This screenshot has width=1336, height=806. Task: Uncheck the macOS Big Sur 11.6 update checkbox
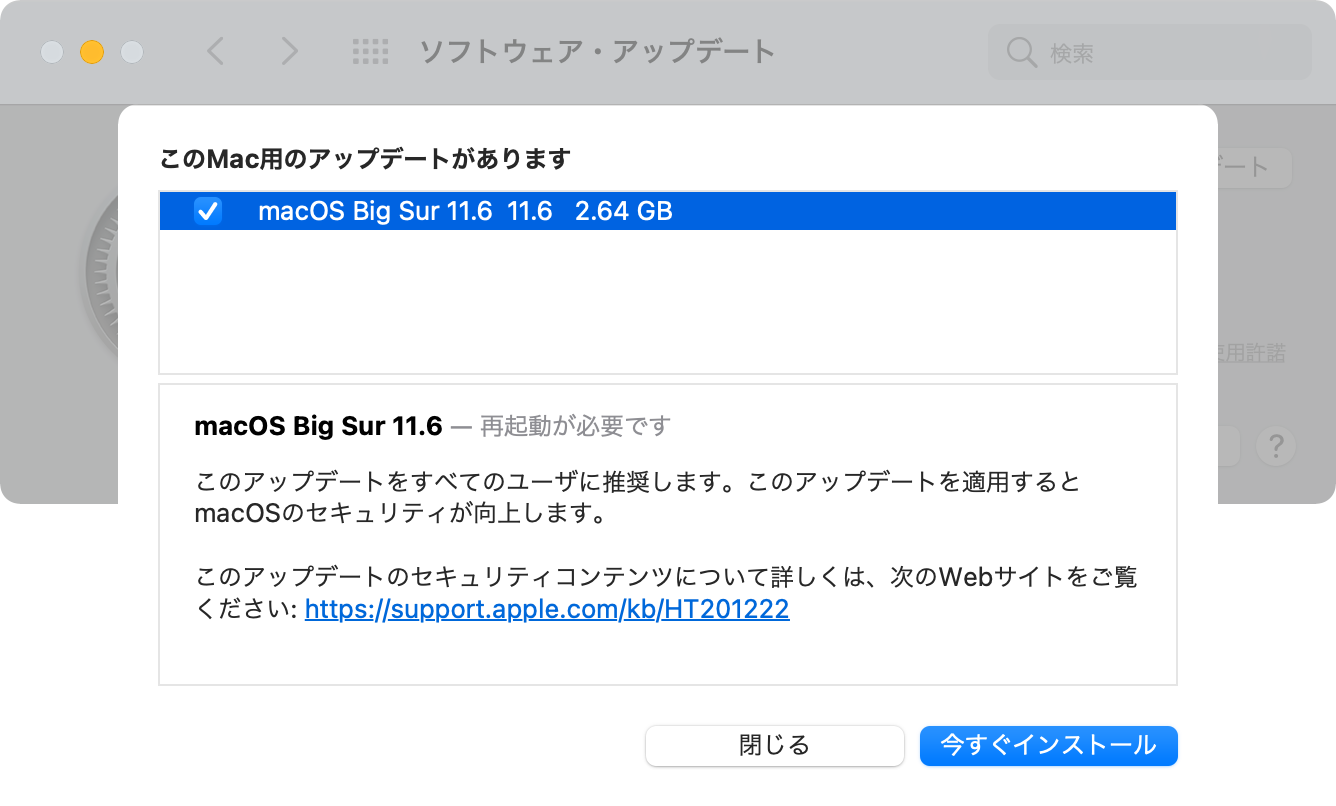208,211
